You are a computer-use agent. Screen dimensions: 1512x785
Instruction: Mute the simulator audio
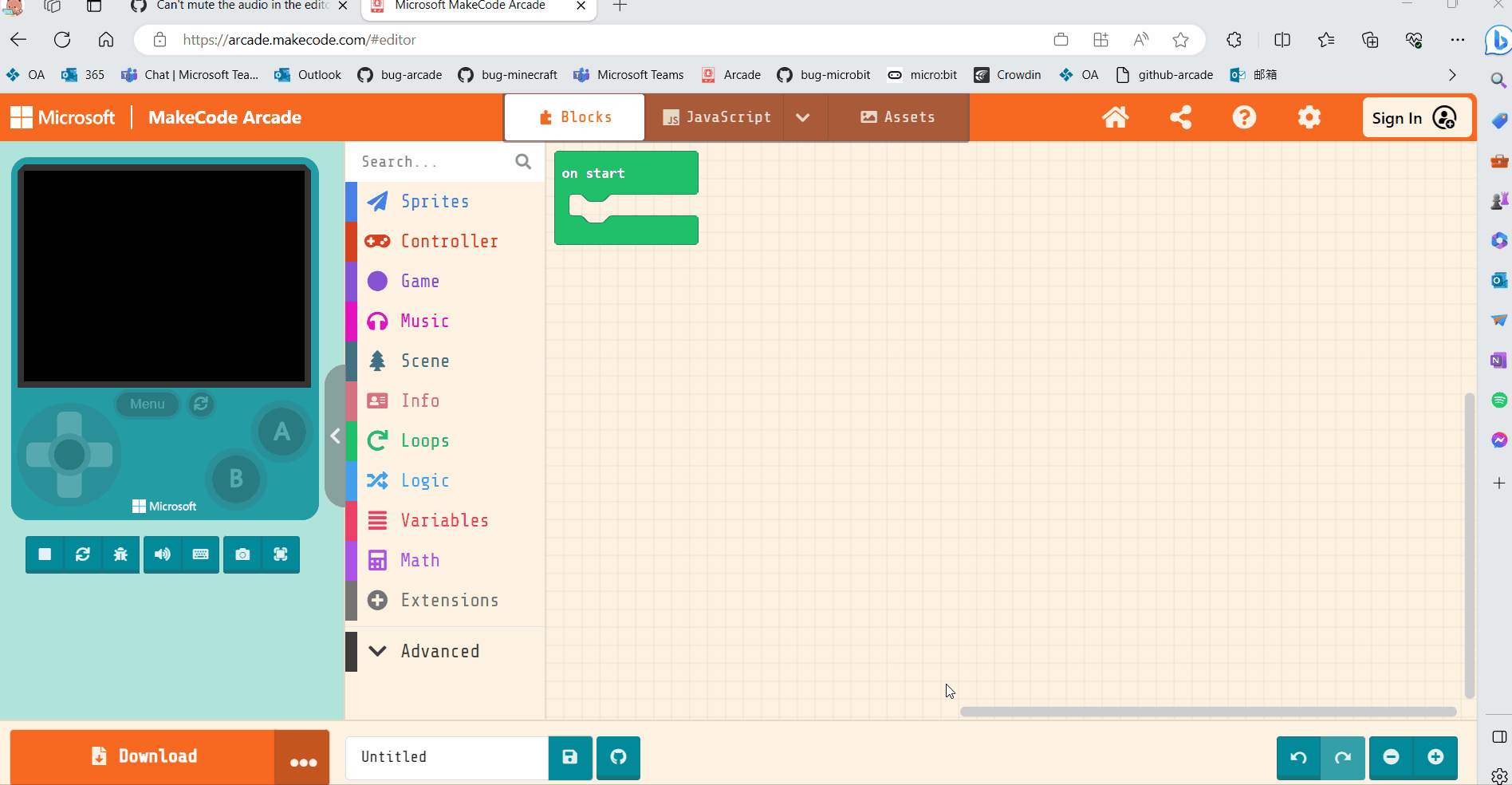click(x=162, y=554)
